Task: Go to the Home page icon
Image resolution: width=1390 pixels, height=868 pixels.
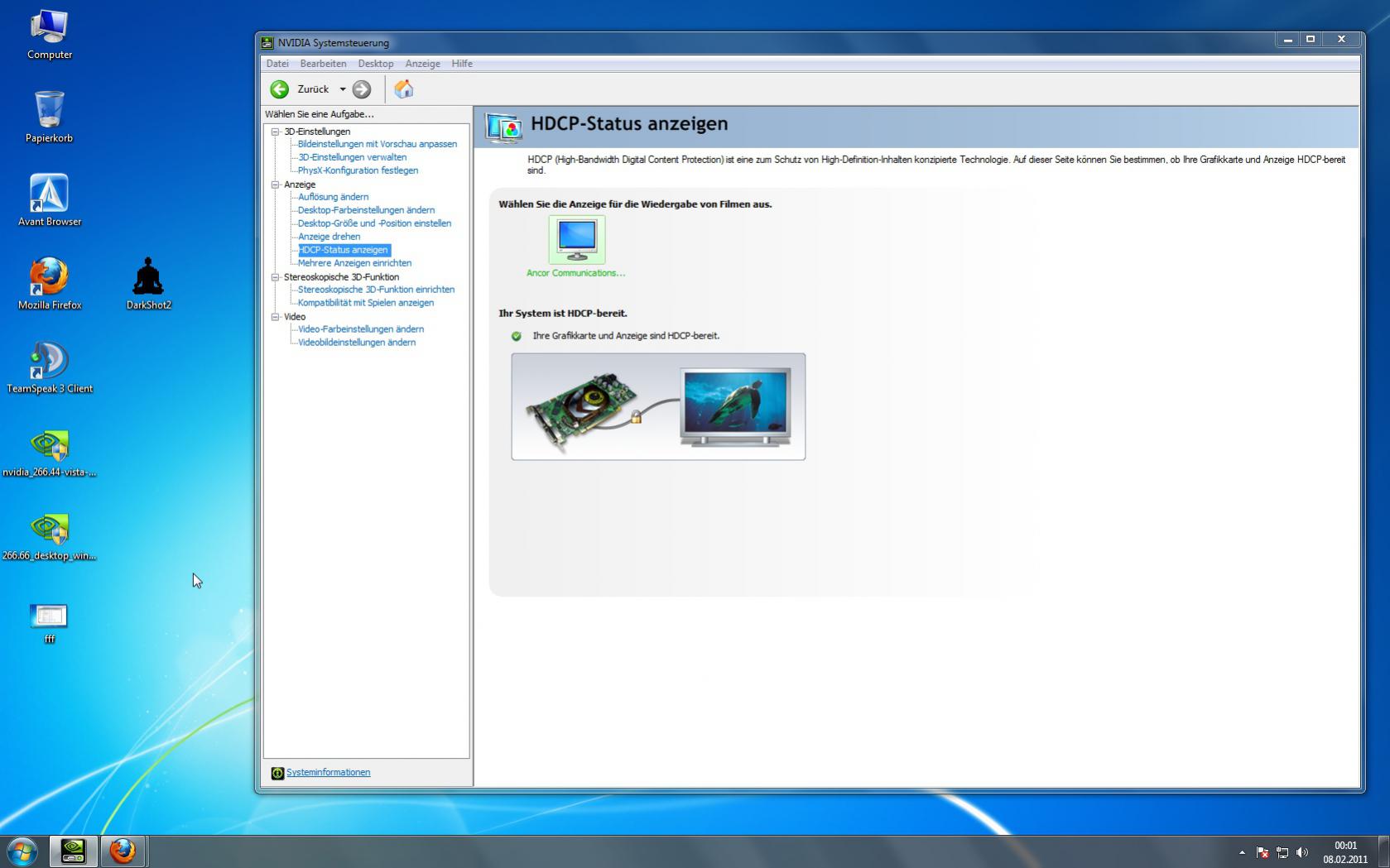Action: click(x=404, y=89)
